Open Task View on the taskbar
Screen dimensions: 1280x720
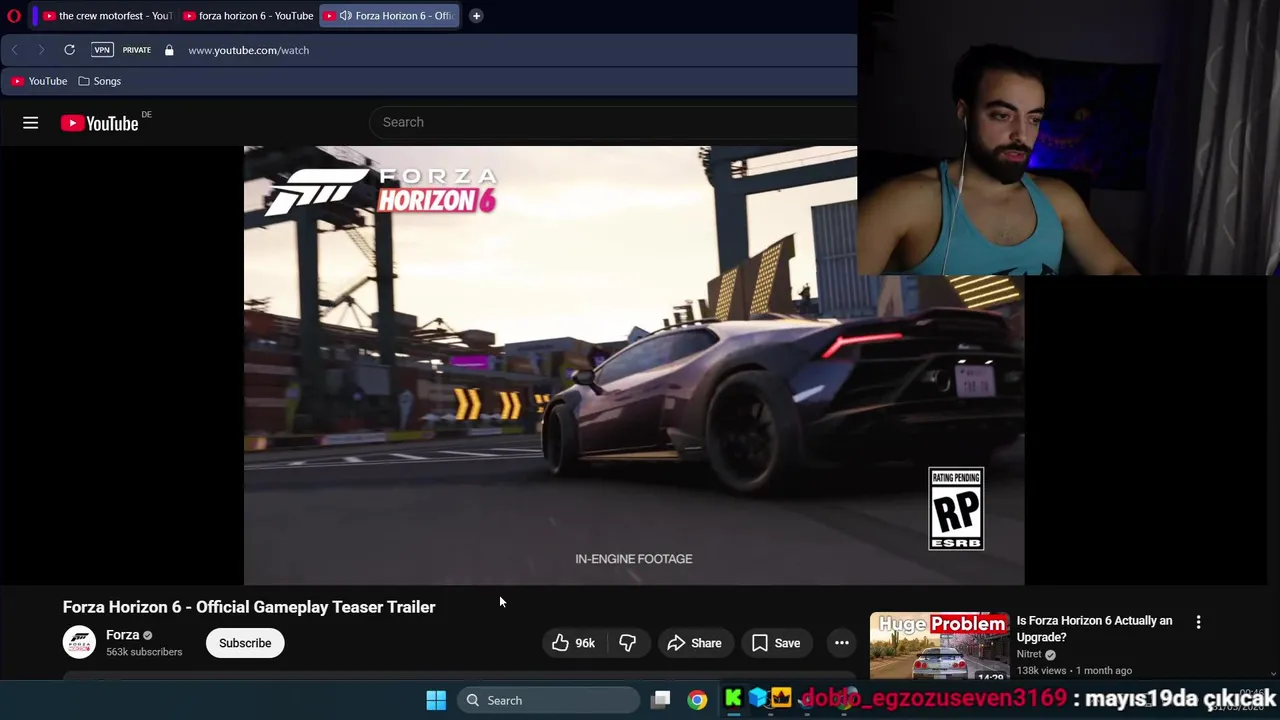[661, 700]
